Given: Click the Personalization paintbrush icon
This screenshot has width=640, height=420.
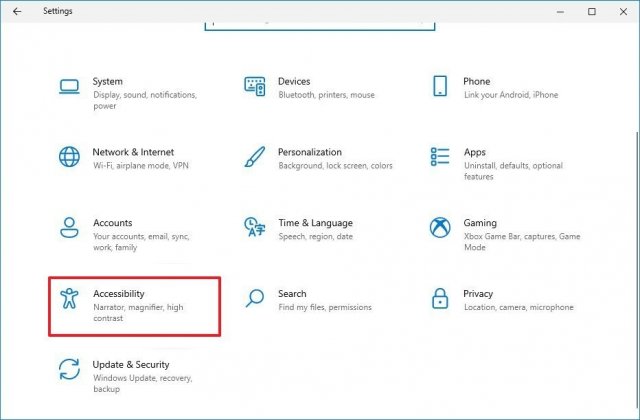Looking at the screenshot, I should coord(255,157).
